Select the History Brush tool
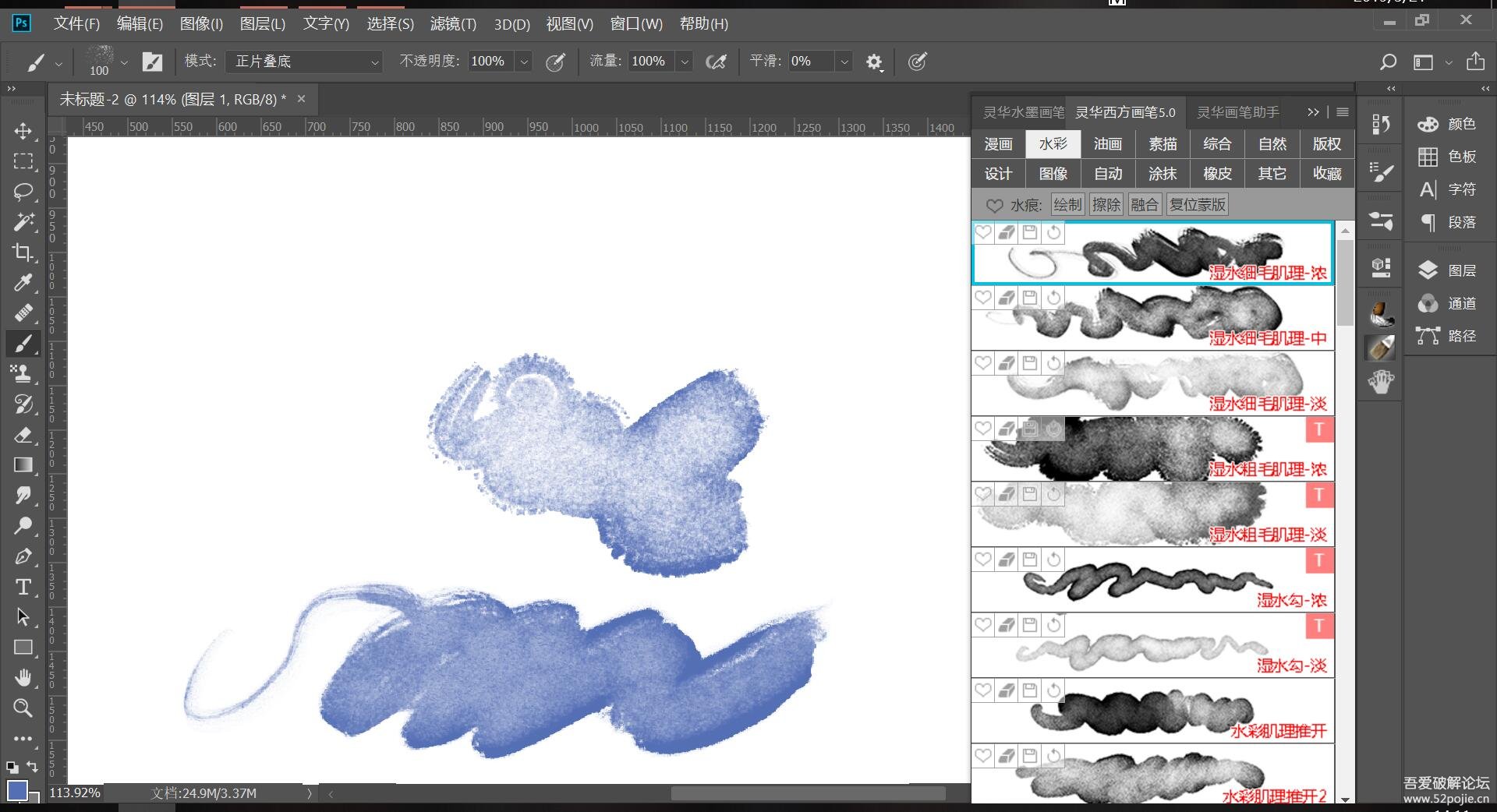The width and height of the screenshot is (1497, 812). tap(23, 404)
